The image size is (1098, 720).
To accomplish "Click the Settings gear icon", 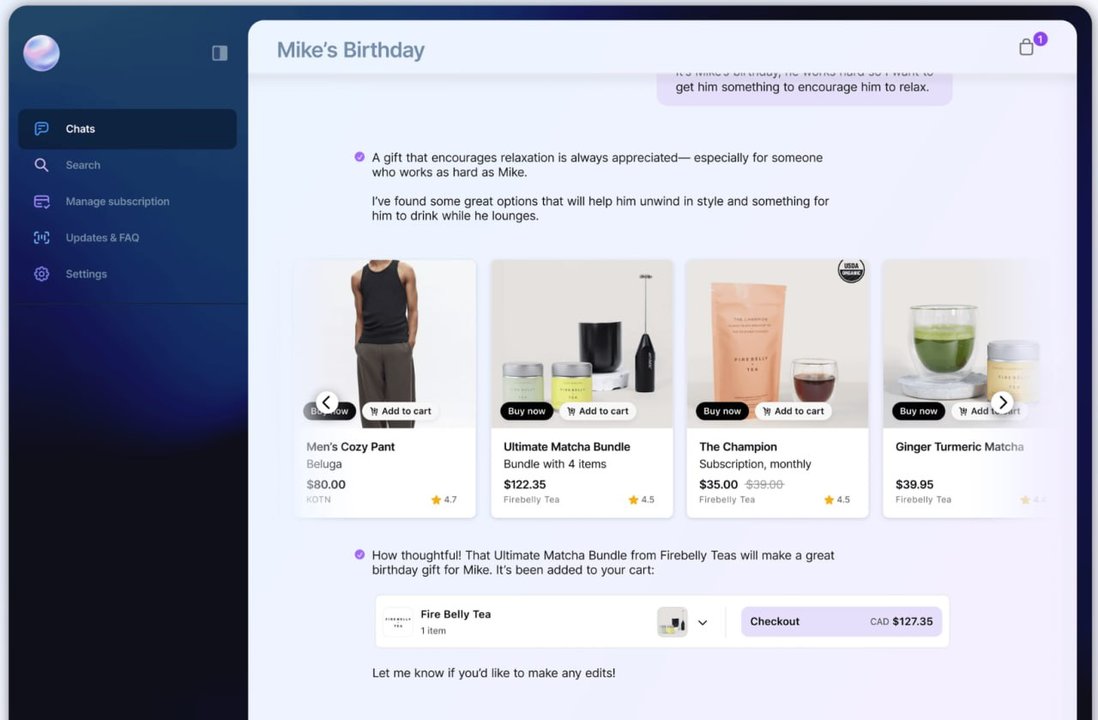I will (x=42, y=274).
